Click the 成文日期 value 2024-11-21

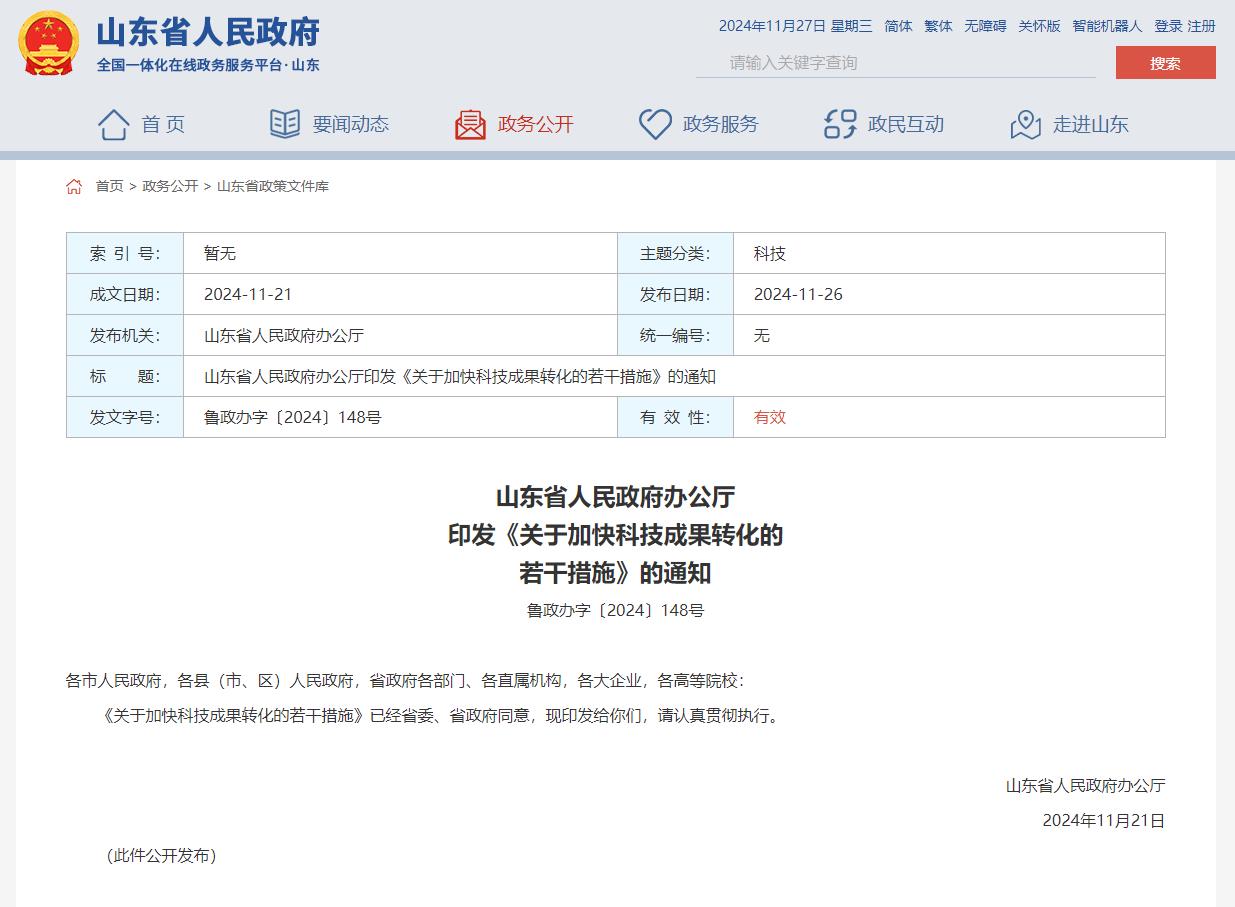pos(248,295)
